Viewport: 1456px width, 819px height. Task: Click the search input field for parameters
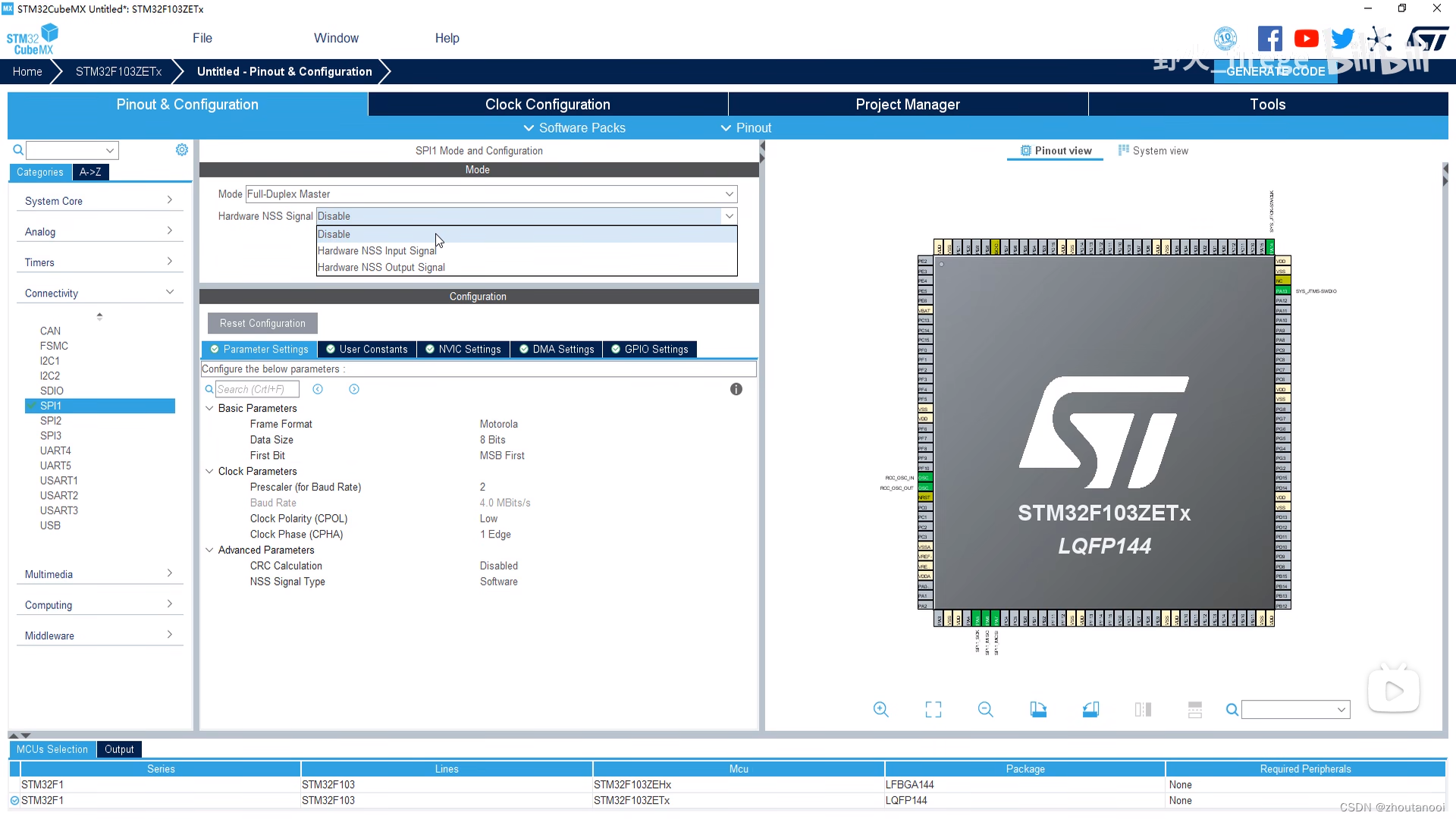click(x=255, y=389)
